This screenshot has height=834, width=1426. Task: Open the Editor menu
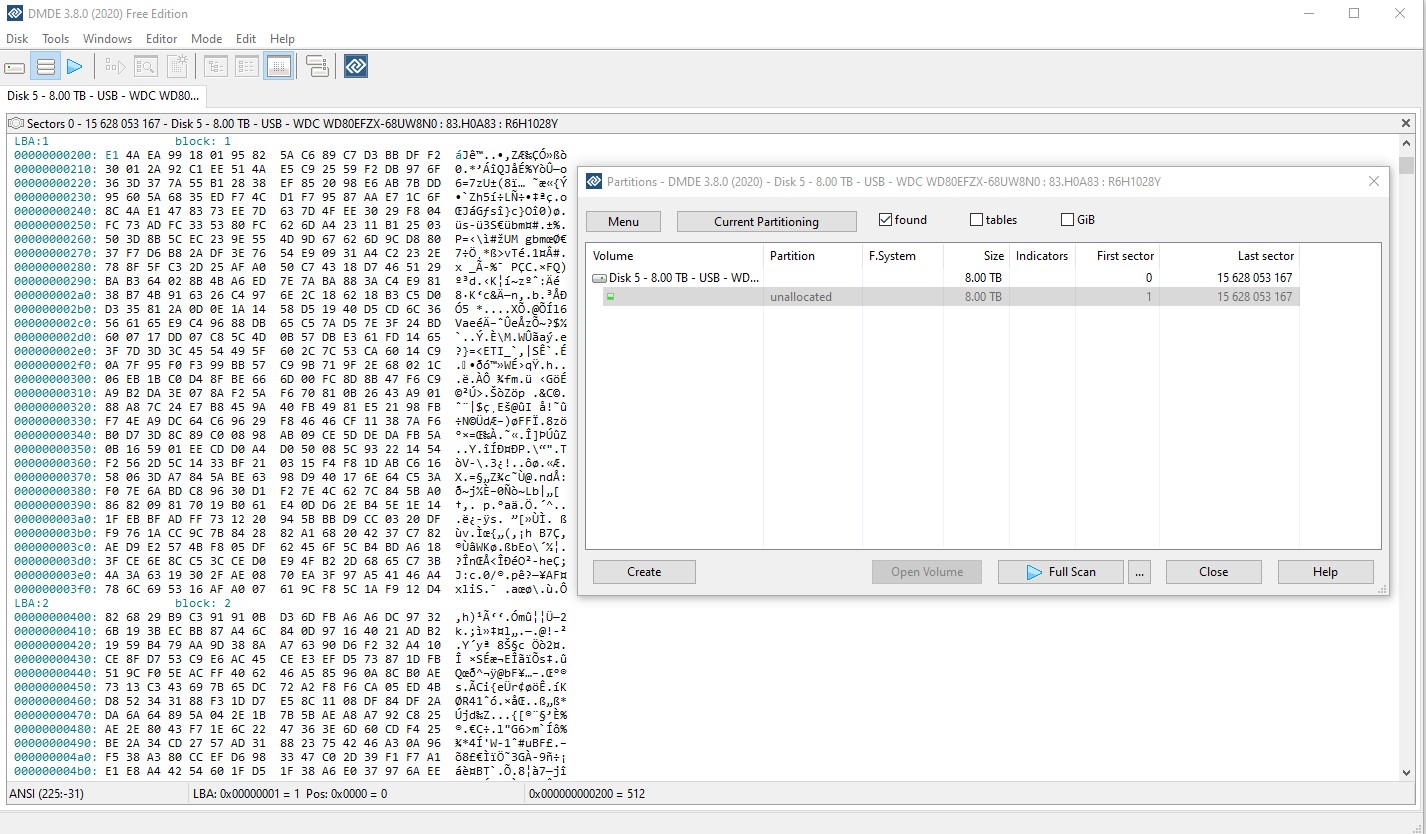(161, 39)
